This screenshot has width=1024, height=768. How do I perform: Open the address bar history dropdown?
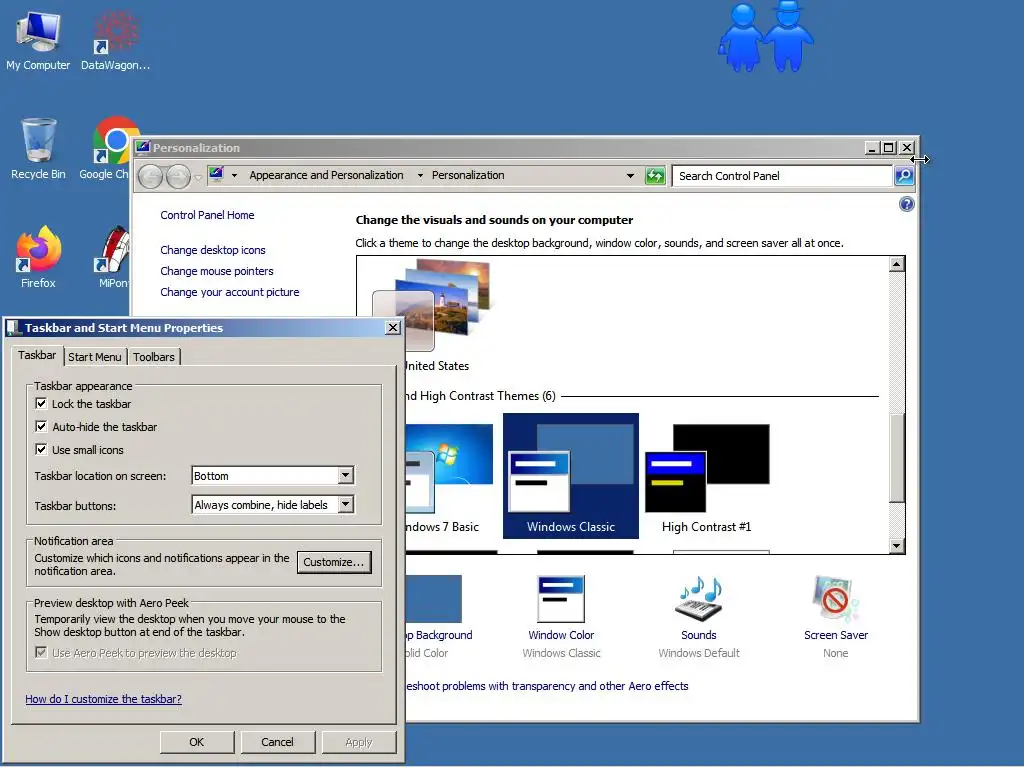pos(630,176)
